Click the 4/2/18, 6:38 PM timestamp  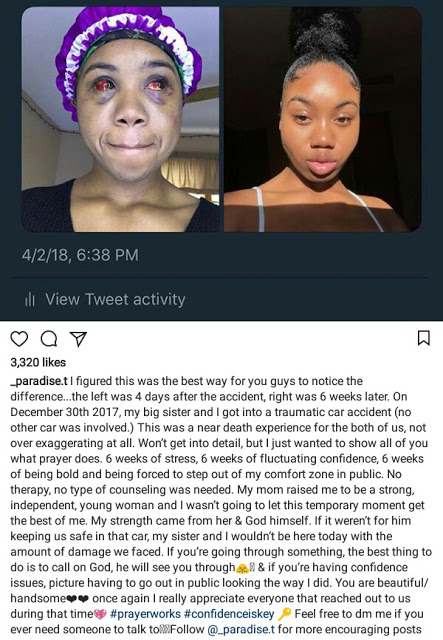[x=80, y=255]
